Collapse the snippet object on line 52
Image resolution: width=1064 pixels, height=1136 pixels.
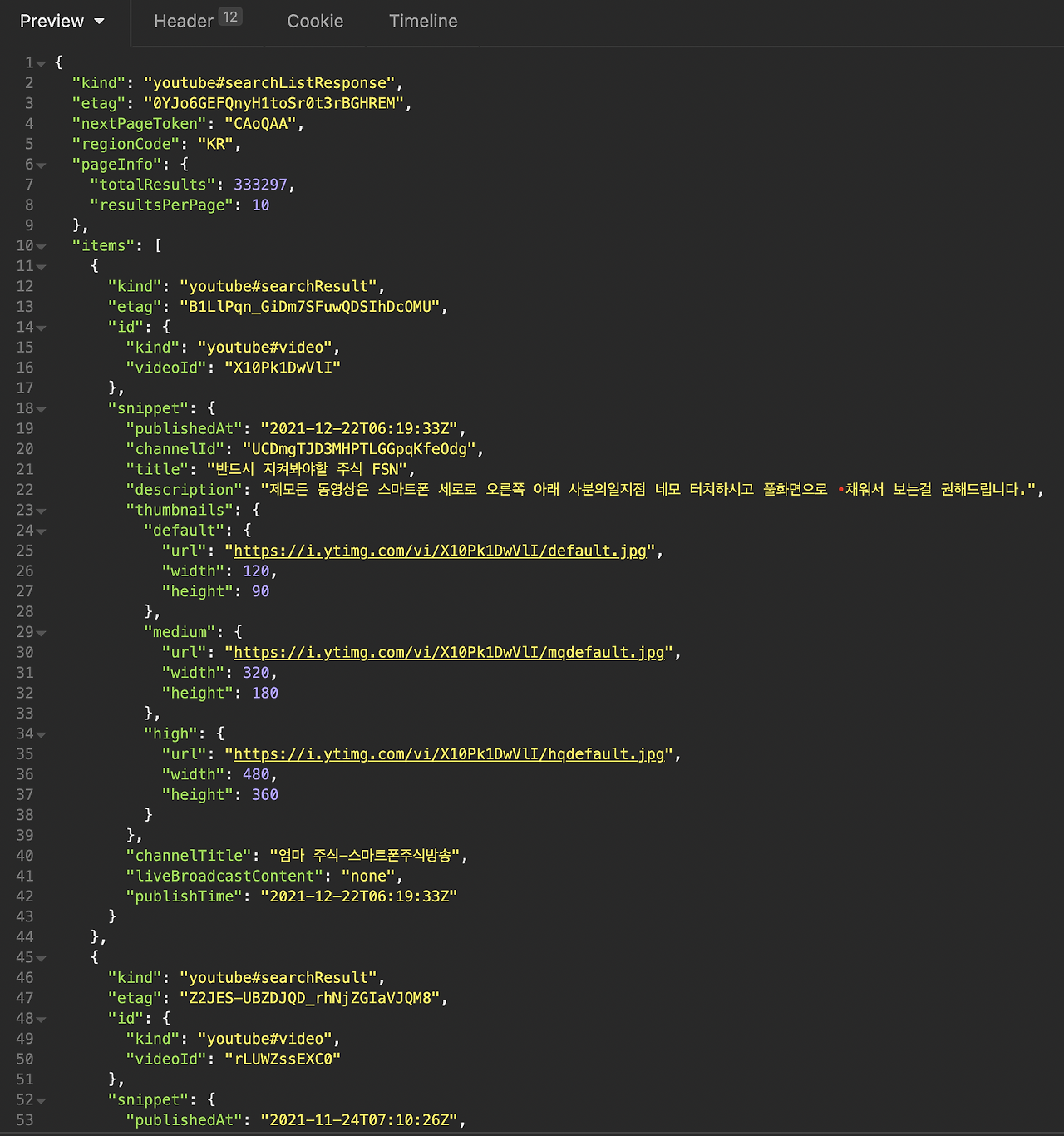tap(42, 1100)
